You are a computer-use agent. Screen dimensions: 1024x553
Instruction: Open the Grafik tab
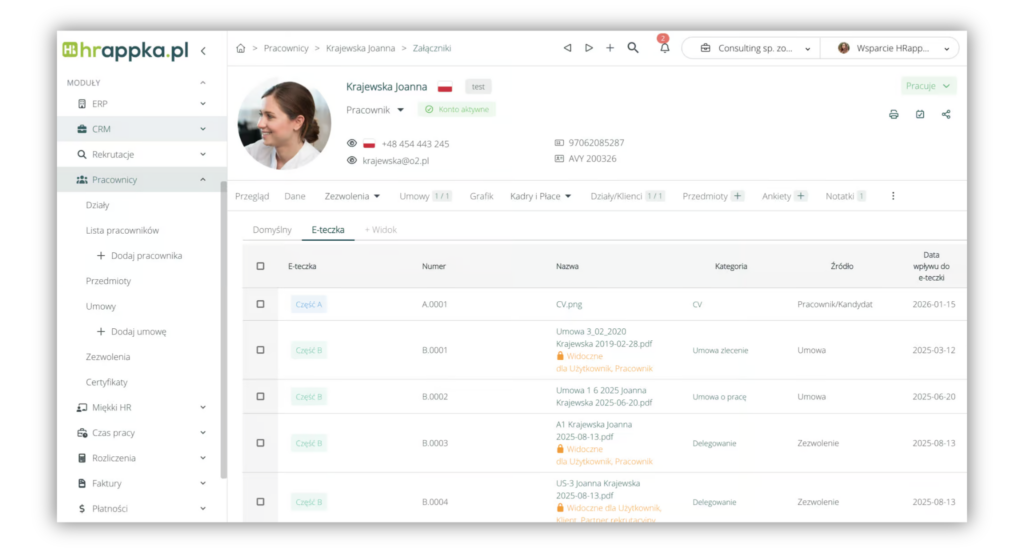[481, 196]
